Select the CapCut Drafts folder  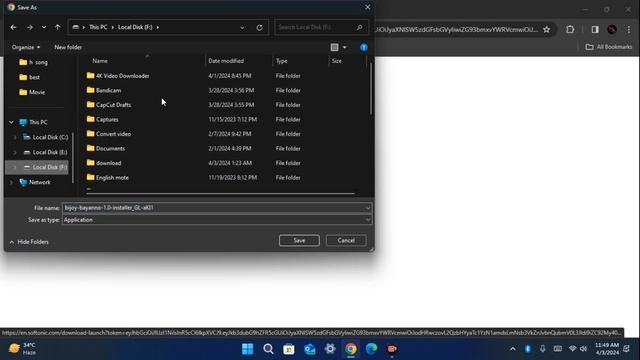(x=109, y=105)
